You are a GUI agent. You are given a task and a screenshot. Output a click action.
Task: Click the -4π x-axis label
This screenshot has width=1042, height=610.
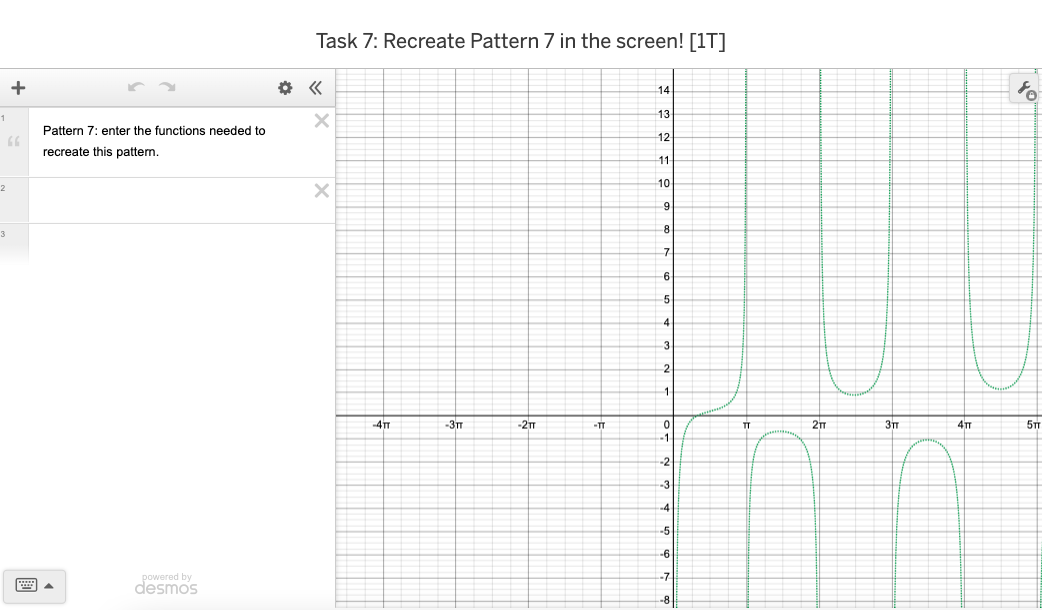(380, 425)
